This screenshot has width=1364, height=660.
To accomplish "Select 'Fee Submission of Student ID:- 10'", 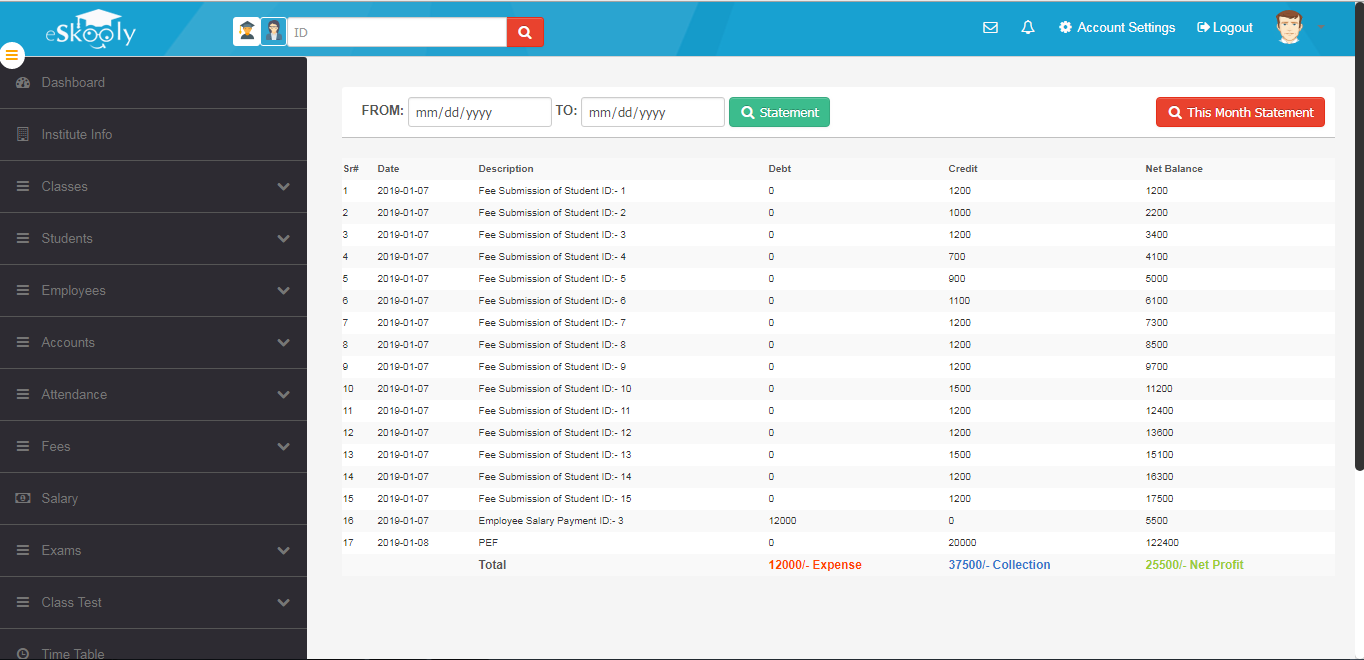I will pyautogui.click(x=555, y=389).
